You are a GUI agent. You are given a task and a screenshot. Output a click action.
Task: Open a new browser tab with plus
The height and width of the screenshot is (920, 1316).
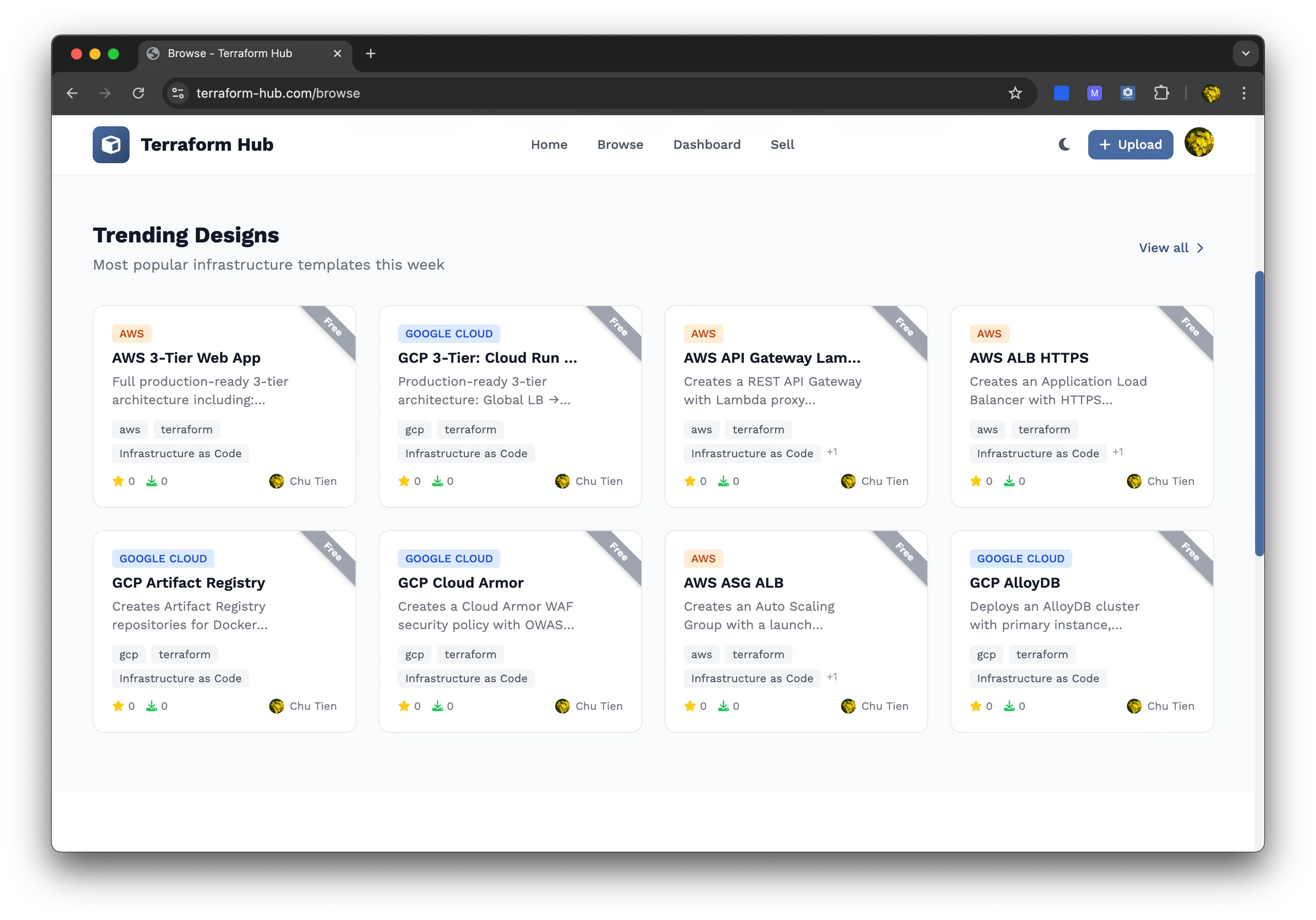tap(370, 53)
